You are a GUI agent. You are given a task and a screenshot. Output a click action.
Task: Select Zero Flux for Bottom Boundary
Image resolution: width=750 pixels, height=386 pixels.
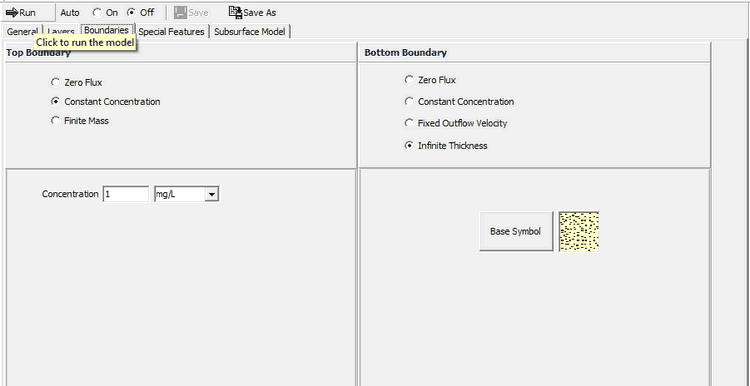[409, 80]
